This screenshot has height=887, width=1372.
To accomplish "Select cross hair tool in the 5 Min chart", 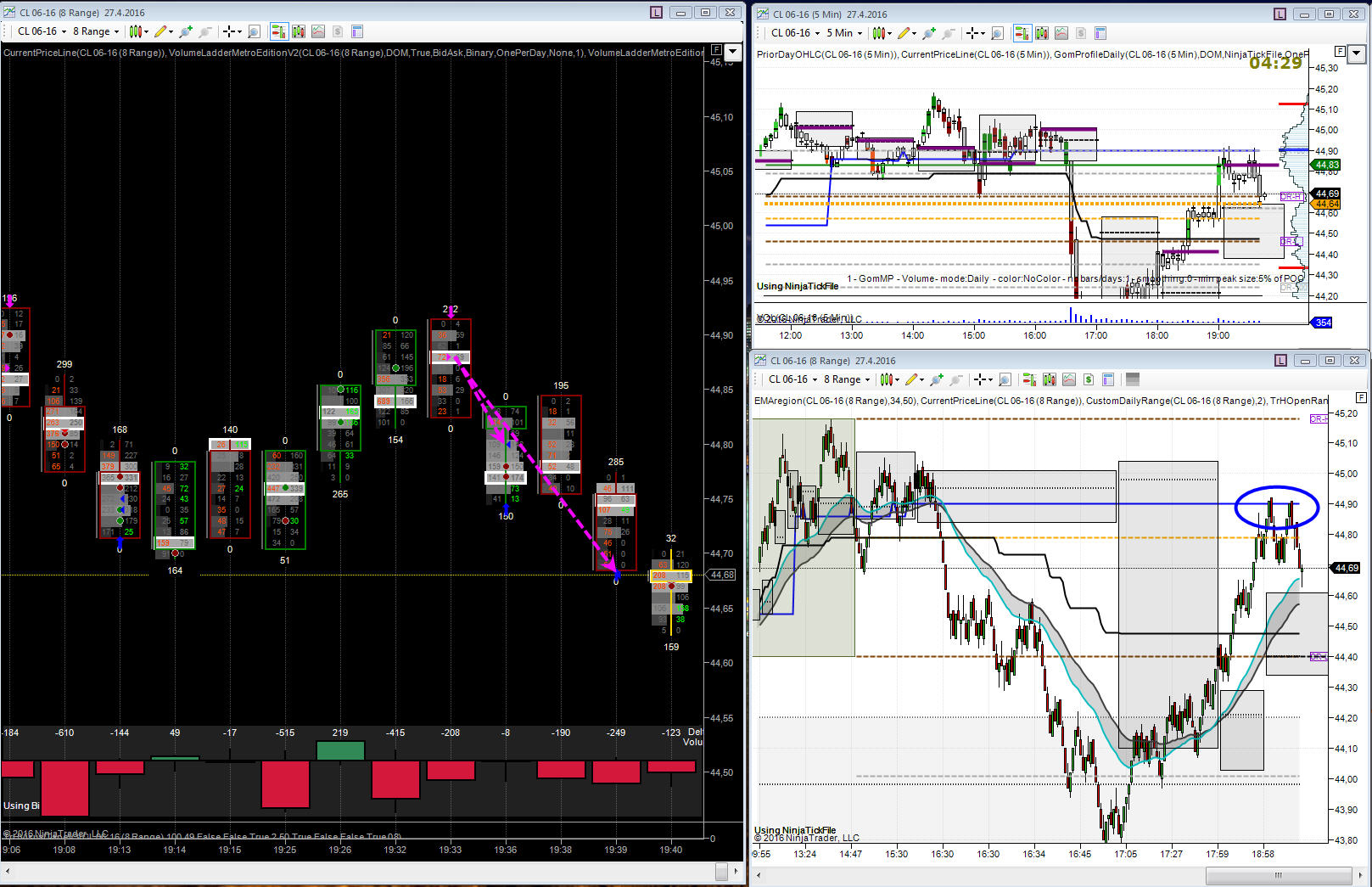I will [x=974, y=33].
